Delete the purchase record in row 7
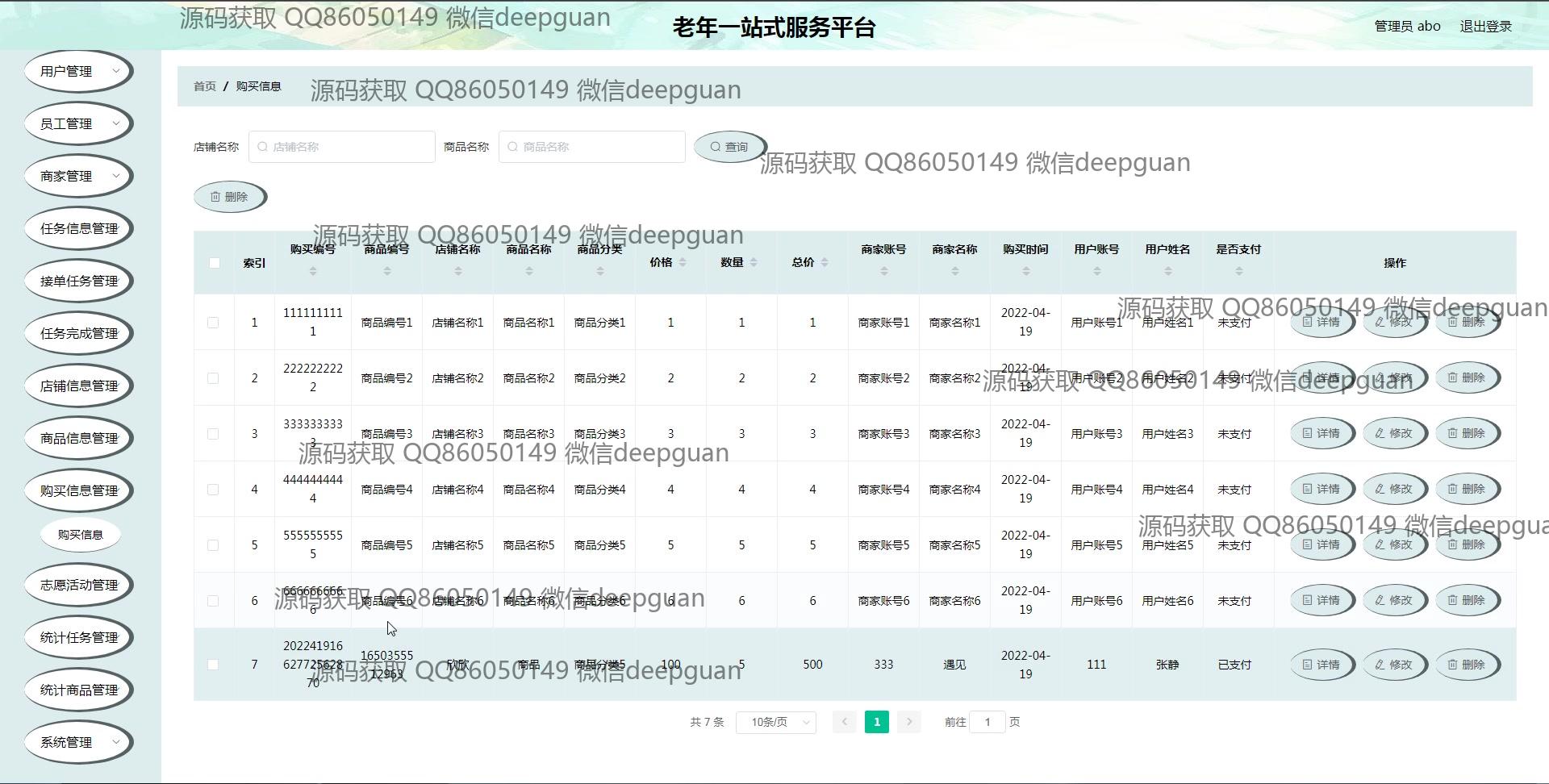Screen dimensions: 1549x784 tap(1466, 665)
